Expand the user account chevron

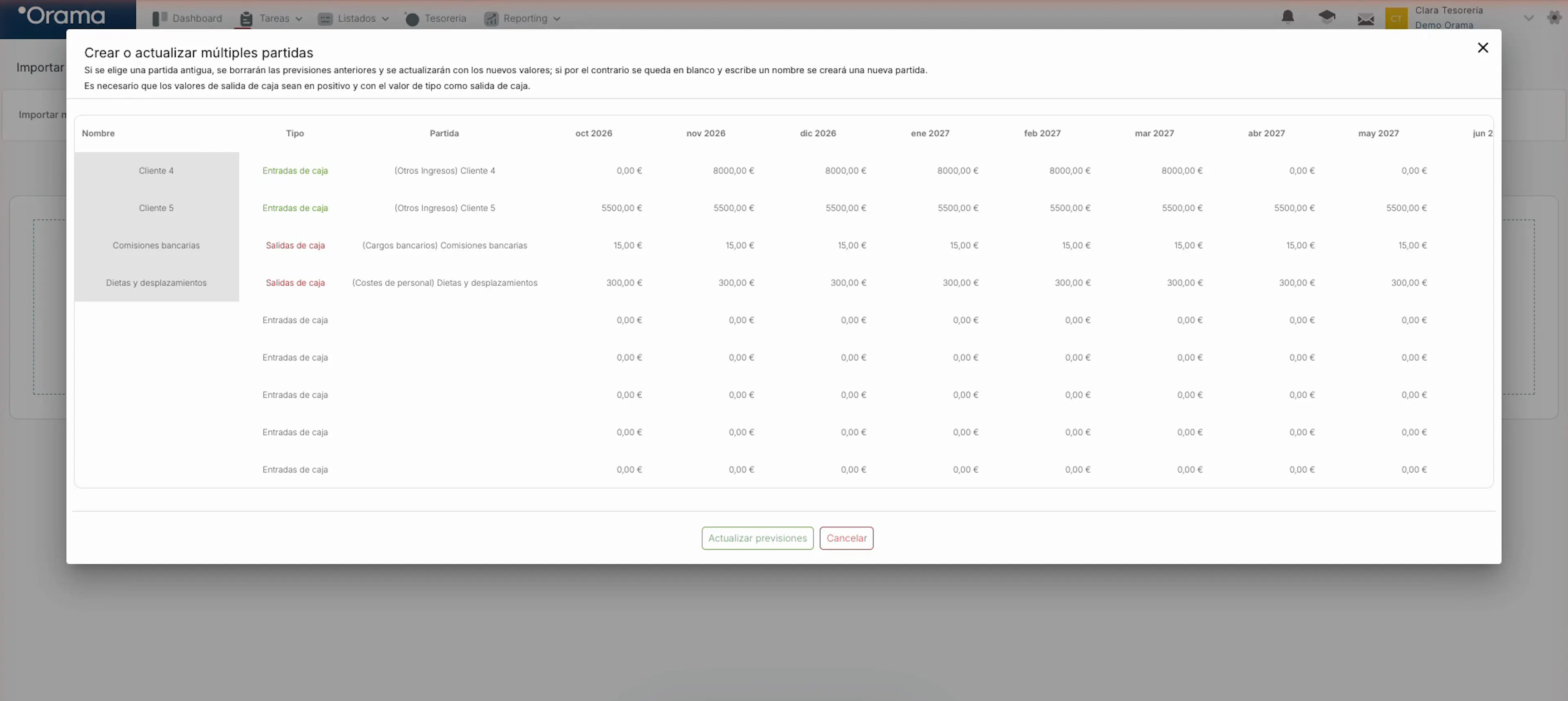point(1528,18)
